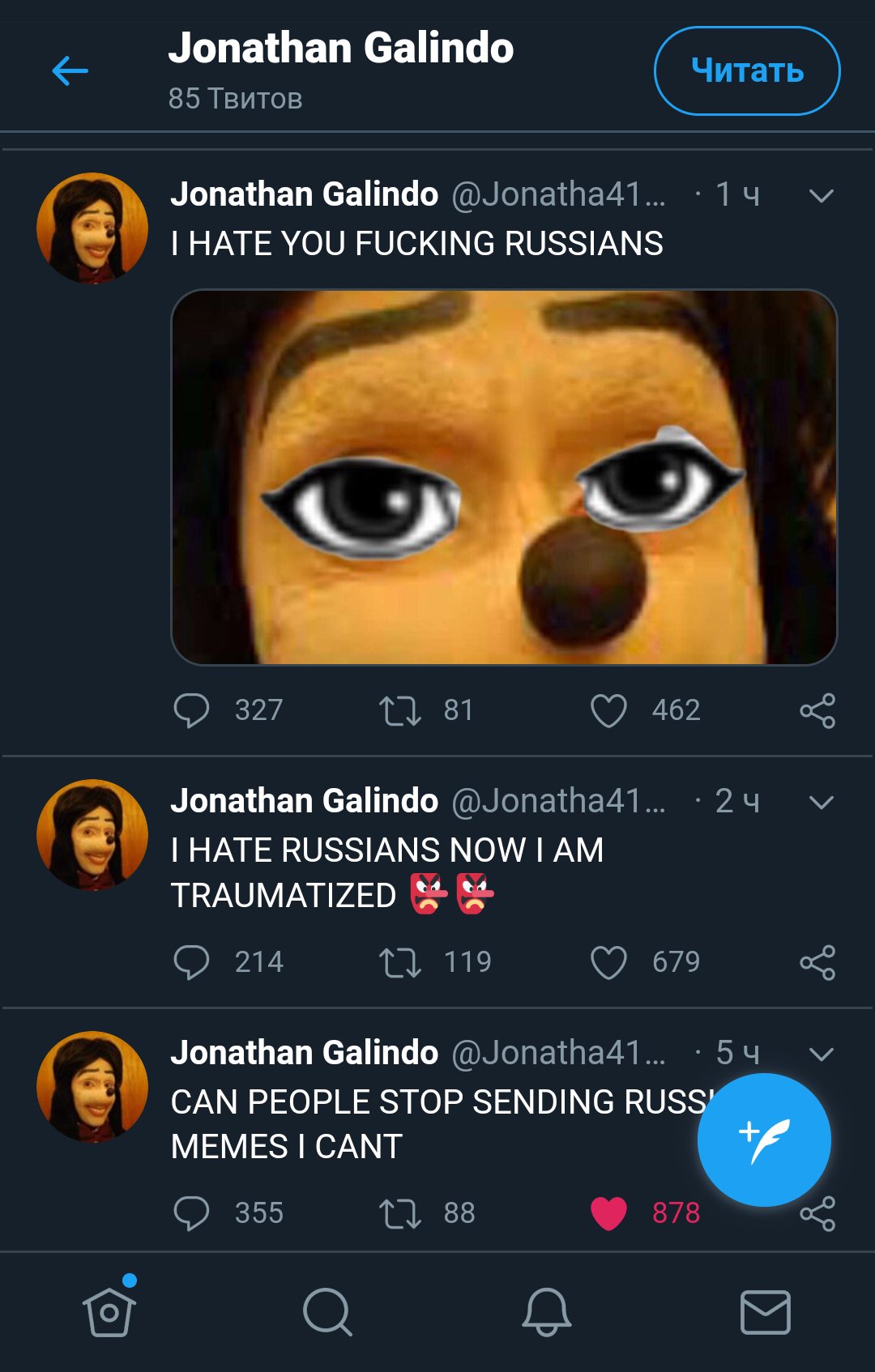The height and width of the screenshot is (1372, 875).
Task: Reply to the tweet with 327 comments
Action: tap(191, 710)
